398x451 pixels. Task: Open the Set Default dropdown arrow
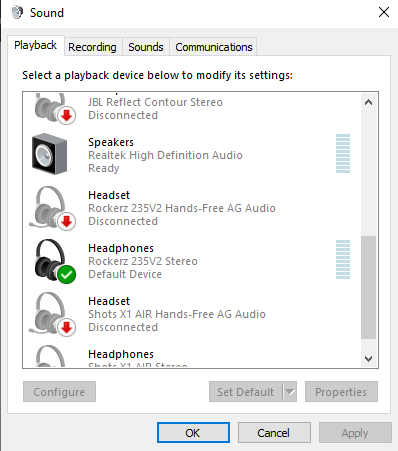tap(290, 392)
